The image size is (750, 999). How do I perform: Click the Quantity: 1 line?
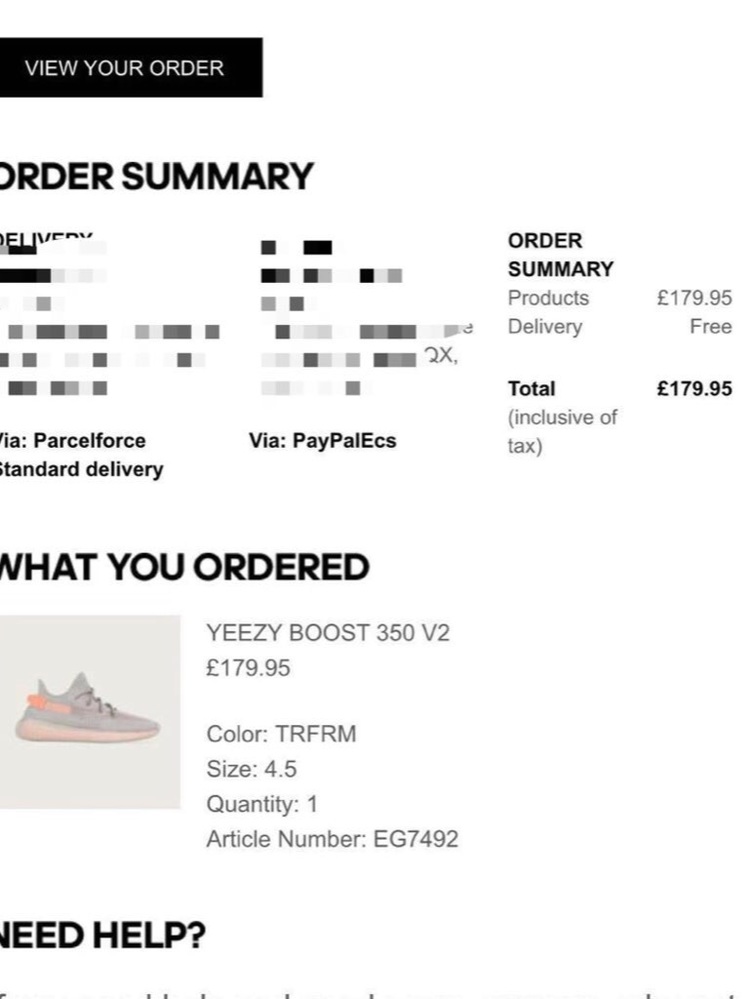[261, 803]
